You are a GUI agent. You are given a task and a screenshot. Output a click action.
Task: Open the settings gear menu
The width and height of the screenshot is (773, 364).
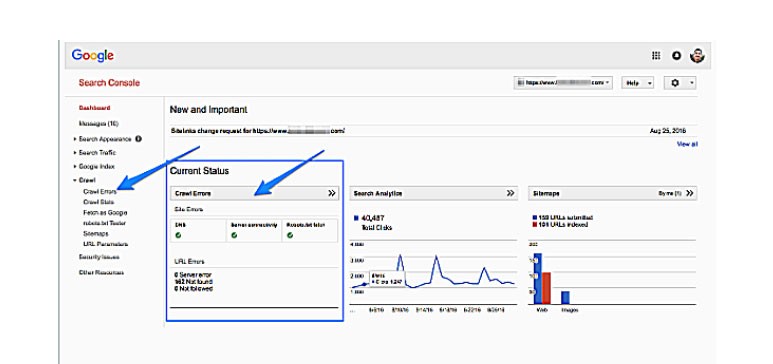click(x=680, y=83)
